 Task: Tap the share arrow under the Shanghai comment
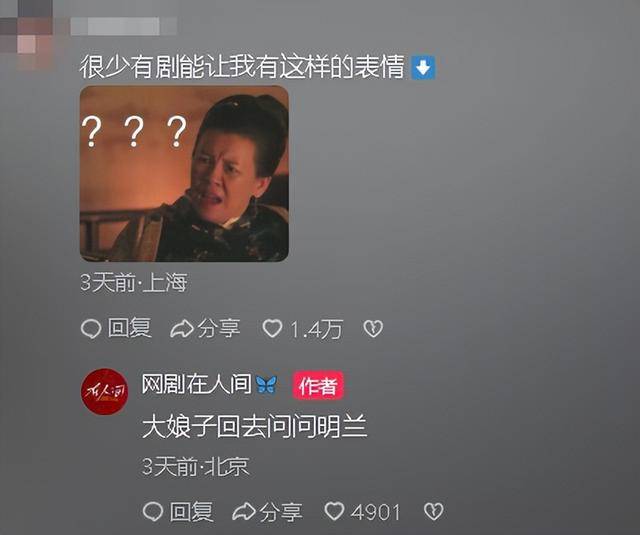click(182, 329)
